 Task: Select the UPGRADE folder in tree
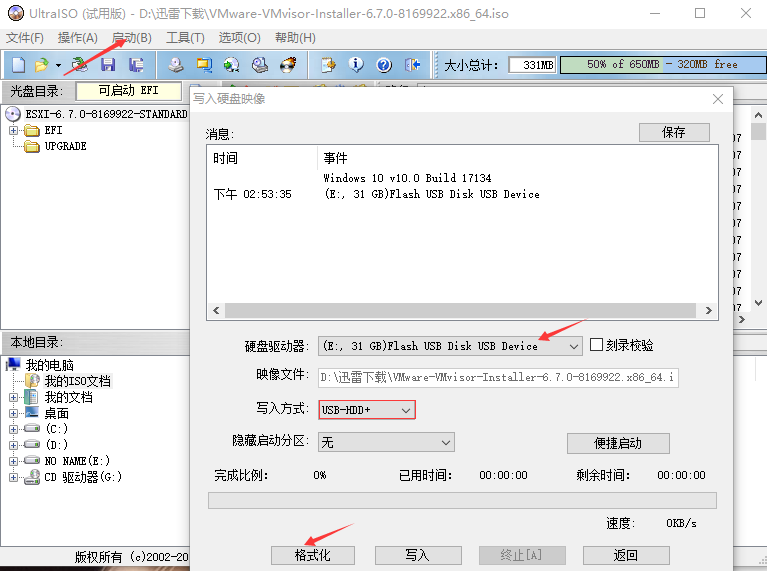point(65,146)
